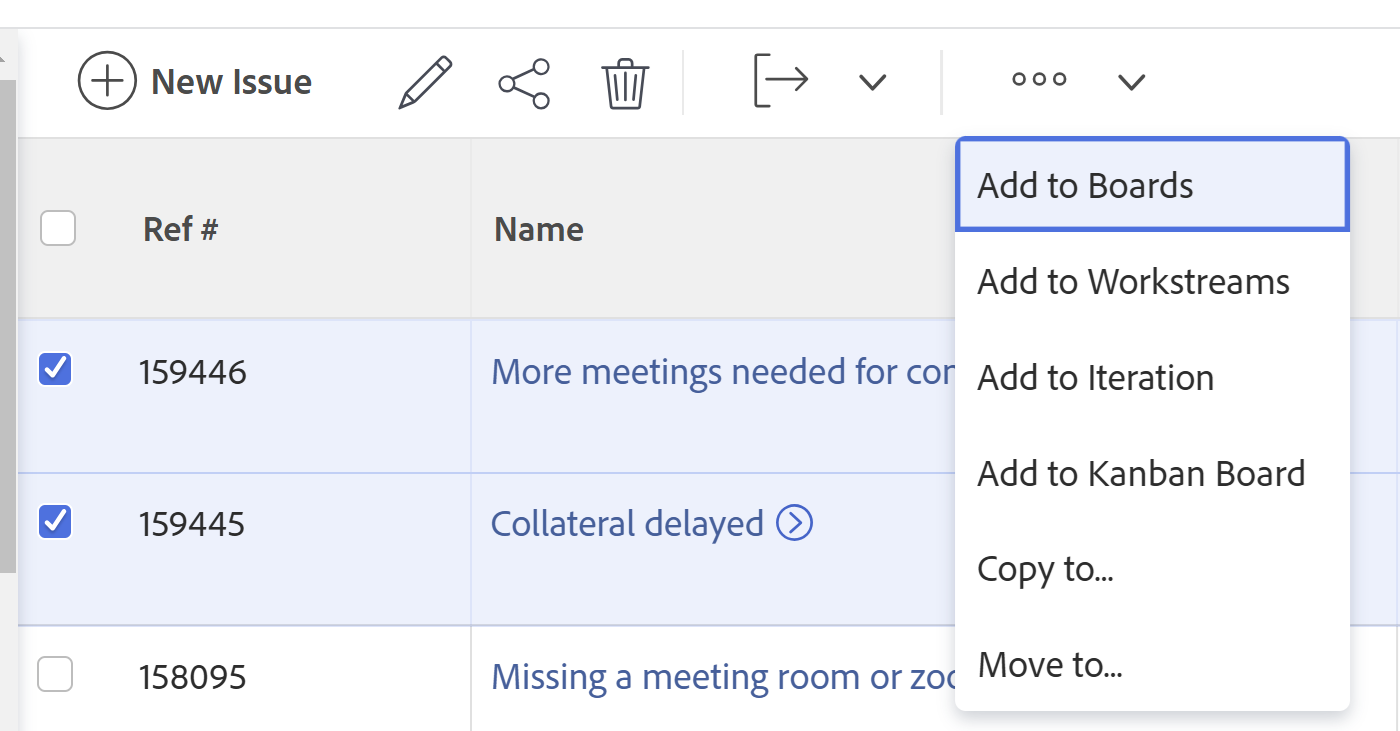This screenshot has width=1400, height=731.
Task: Click the New Issue plus icon
Action: [107, 81]
